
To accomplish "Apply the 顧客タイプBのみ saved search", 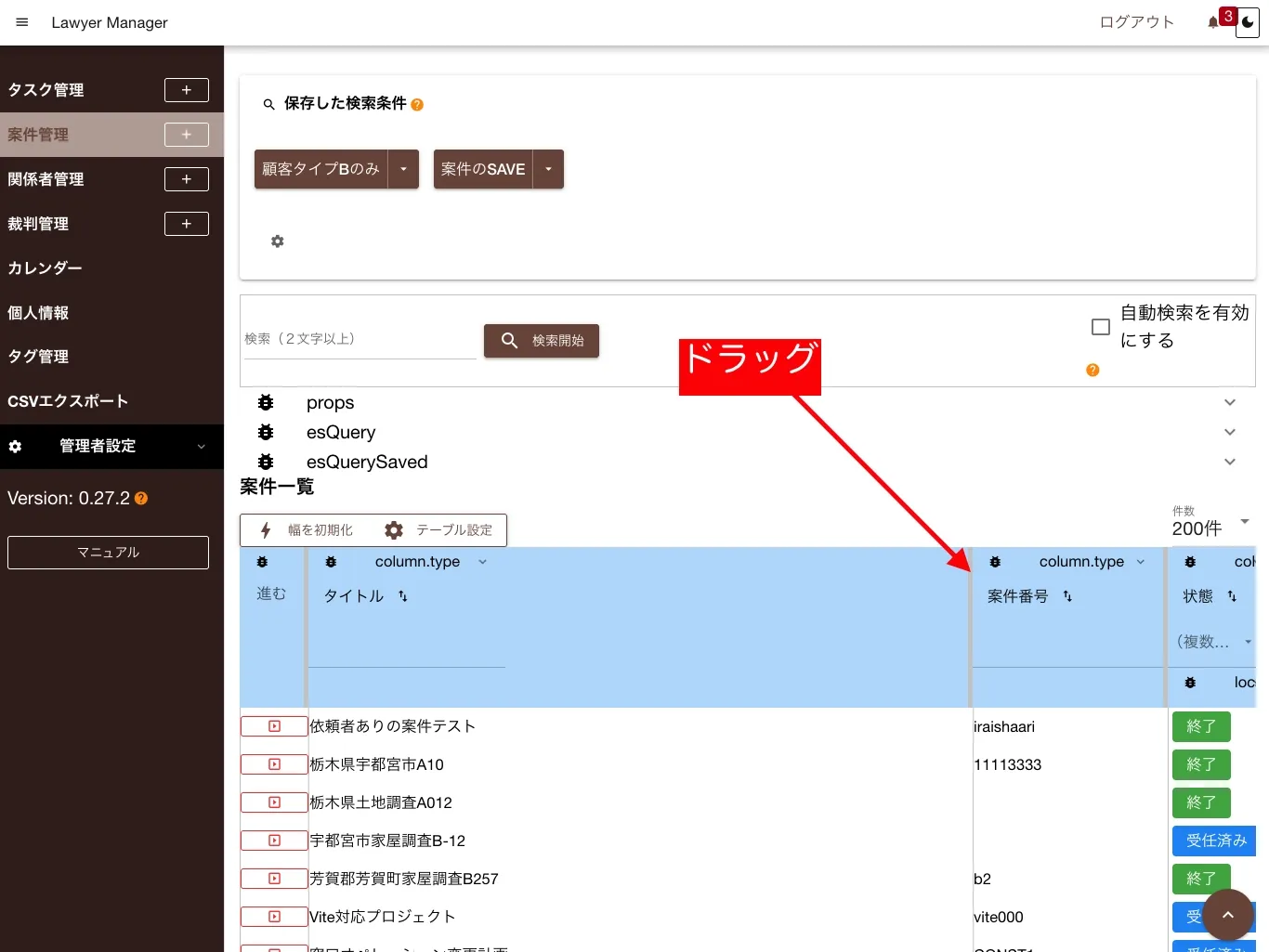I will point(321,169).
